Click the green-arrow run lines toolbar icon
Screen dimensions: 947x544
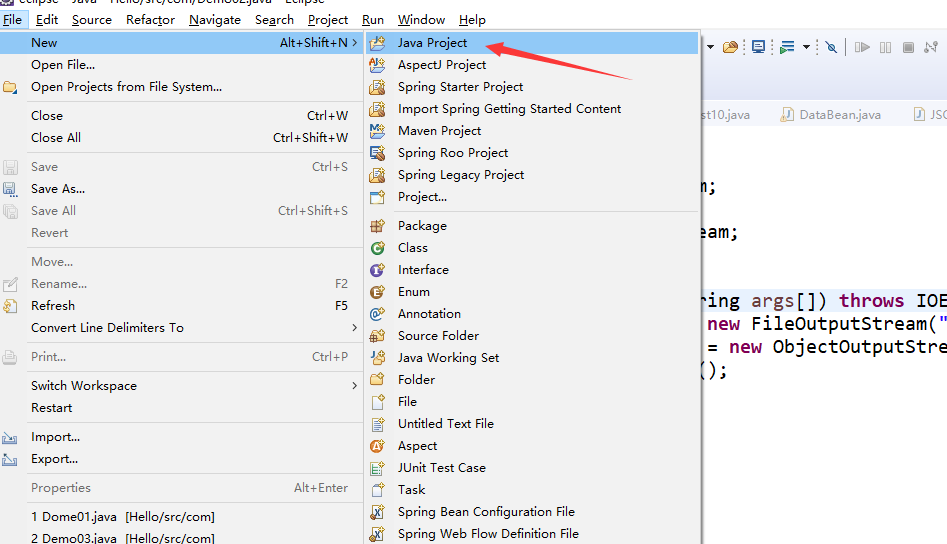click(x=787, y=47)
